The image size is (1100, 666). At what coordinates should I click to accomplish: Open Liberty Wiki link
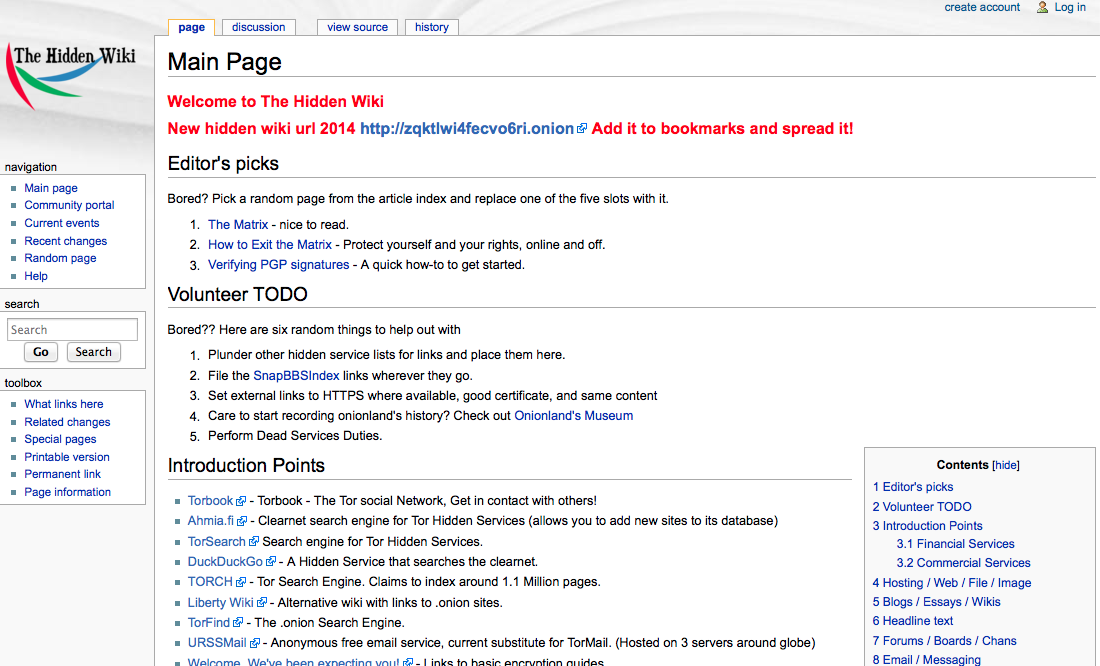pos(220,602)
